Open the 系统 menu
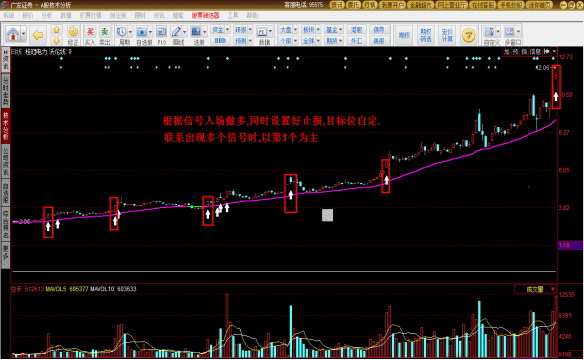584x360 pixels. click(9, 15)
